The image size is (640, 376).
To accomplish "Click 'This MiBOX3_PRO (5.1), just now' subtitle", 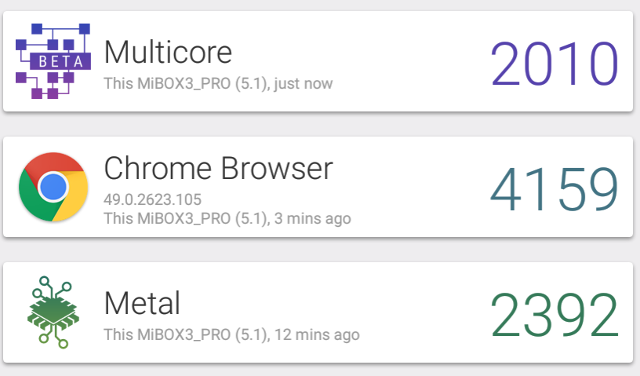I will (x=218, y=83).
